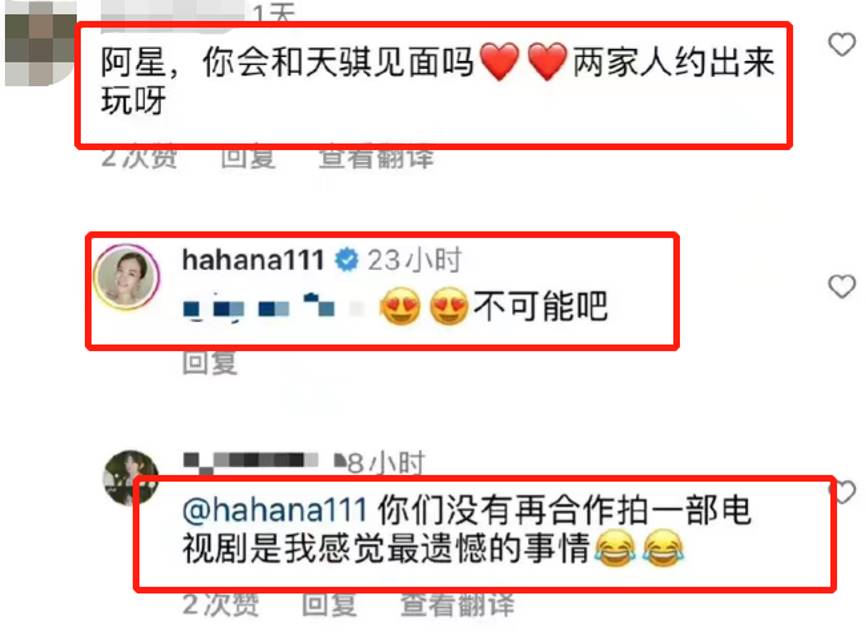The image size is (866, 643).
Task: Open the dark avatar of the 8小时 commenter
Action: coord(131,477)
